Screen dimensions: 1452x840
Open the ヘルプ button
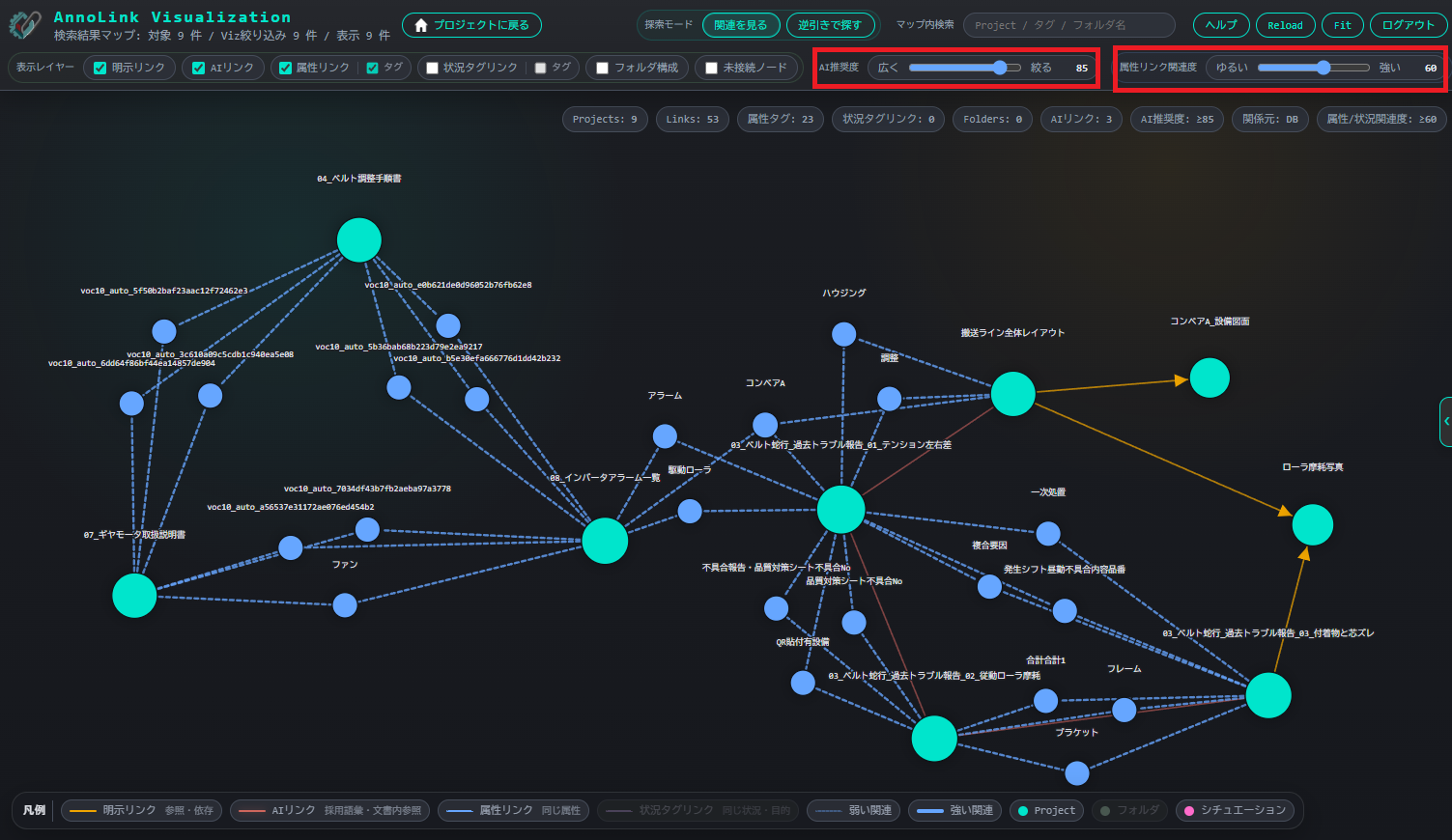point(1221,25)
